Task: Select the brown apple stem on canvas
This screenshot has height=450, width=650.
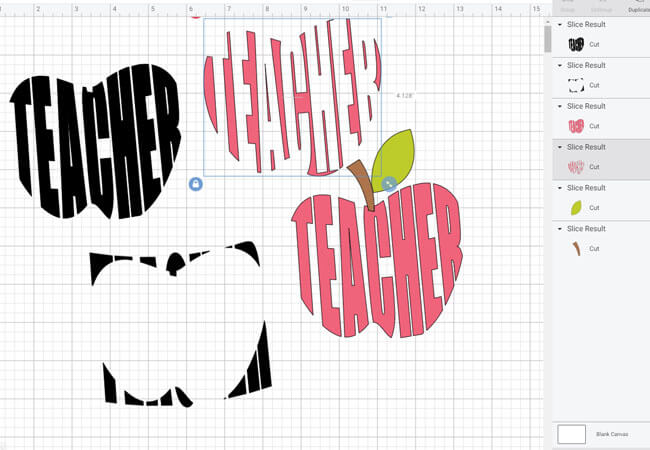Action: pos(365,184)
